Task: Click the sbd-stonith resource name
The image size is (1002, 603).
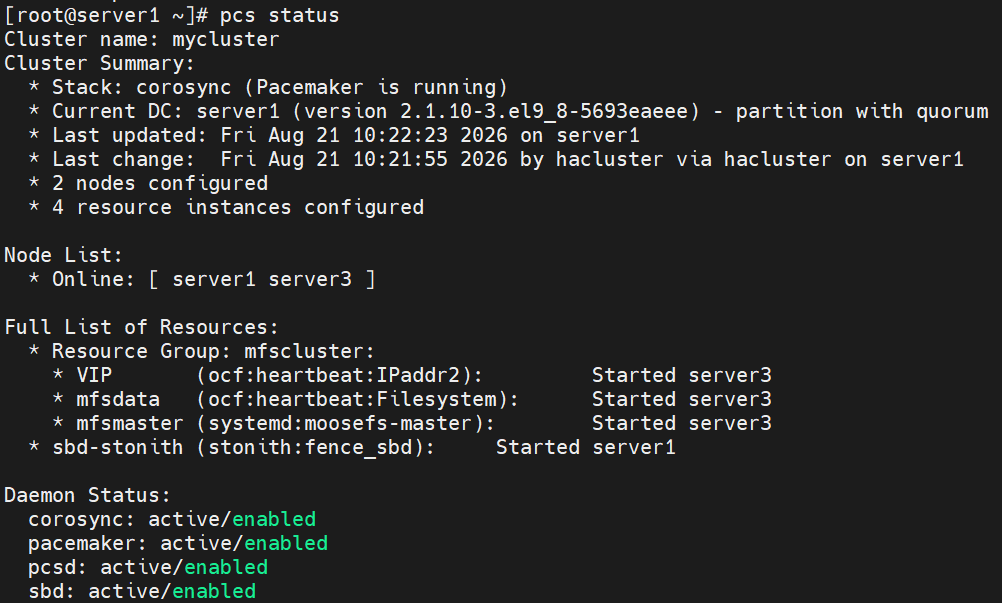Action: 118,447
